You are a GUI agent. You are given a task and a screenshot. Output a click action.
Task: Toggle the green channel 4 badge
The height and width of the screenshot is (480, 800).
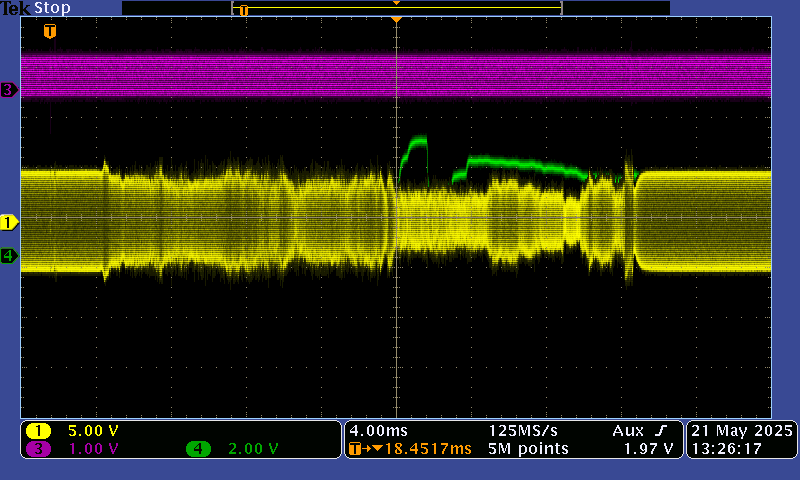199,449
